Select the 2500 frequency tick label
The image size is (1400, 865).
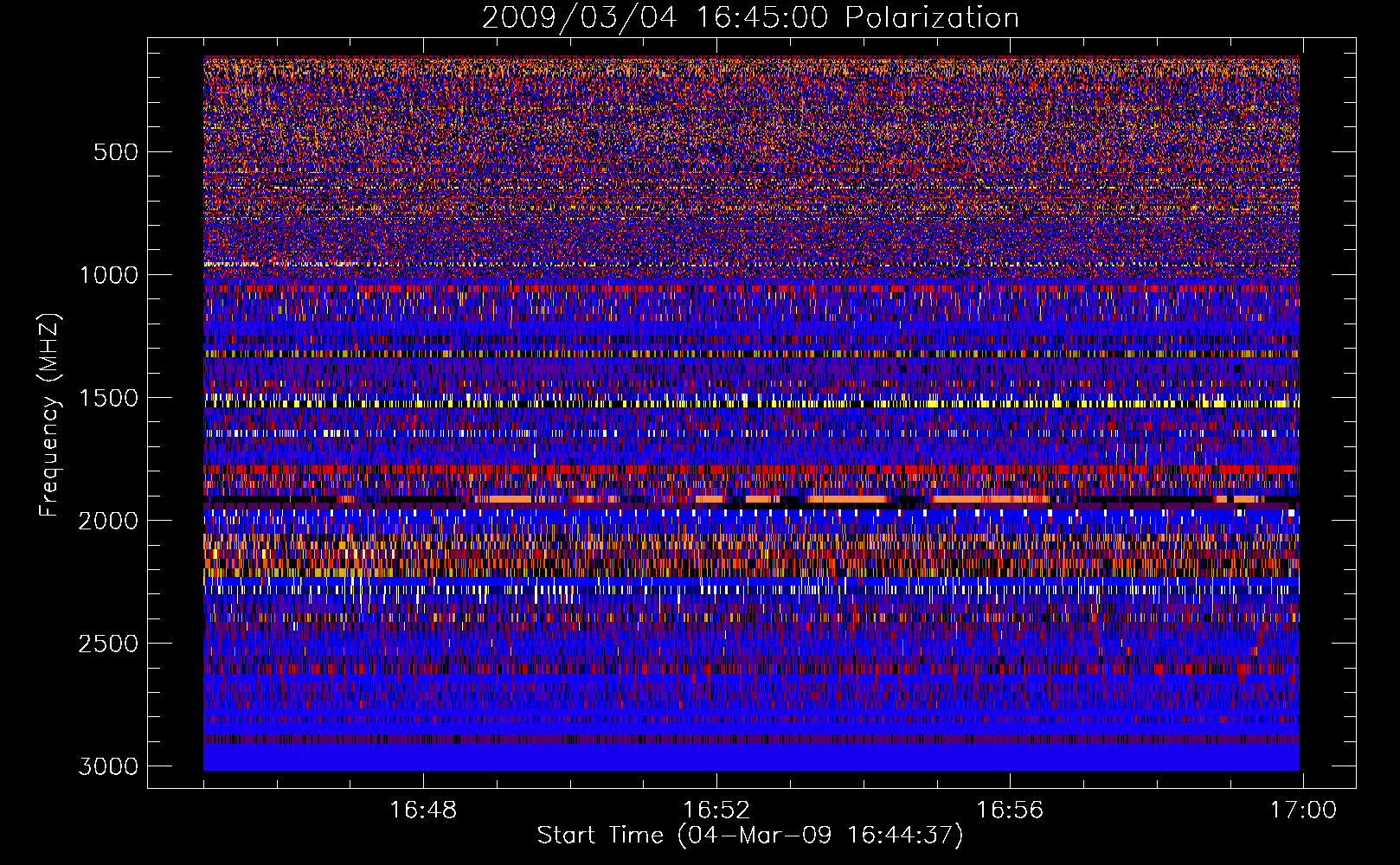(108, 644)
